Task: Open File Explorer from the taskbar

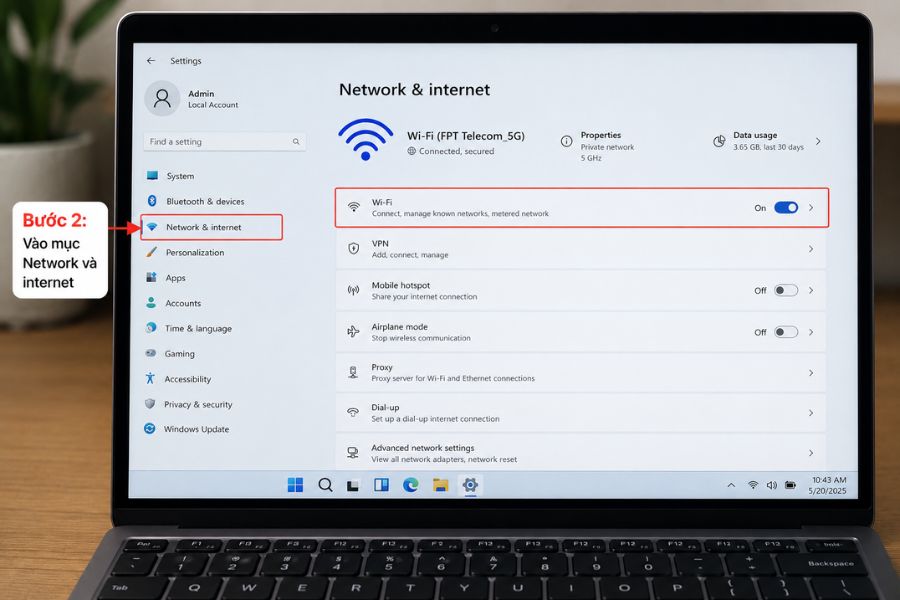Action: (440, 485)
